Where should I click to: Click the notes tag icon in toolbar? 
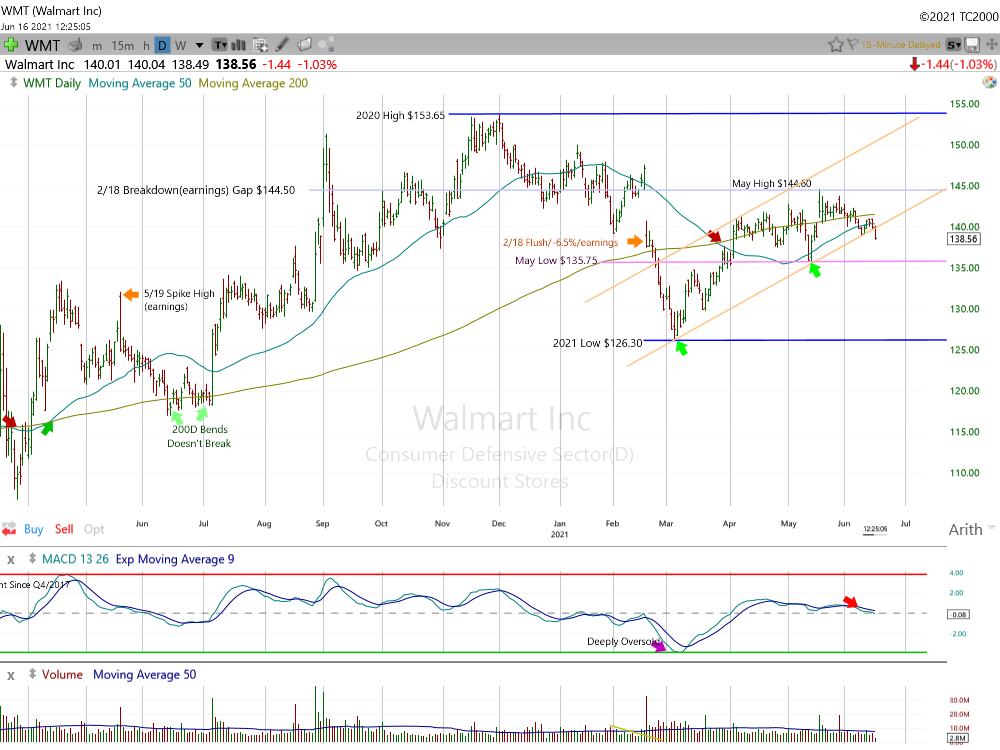305,44
